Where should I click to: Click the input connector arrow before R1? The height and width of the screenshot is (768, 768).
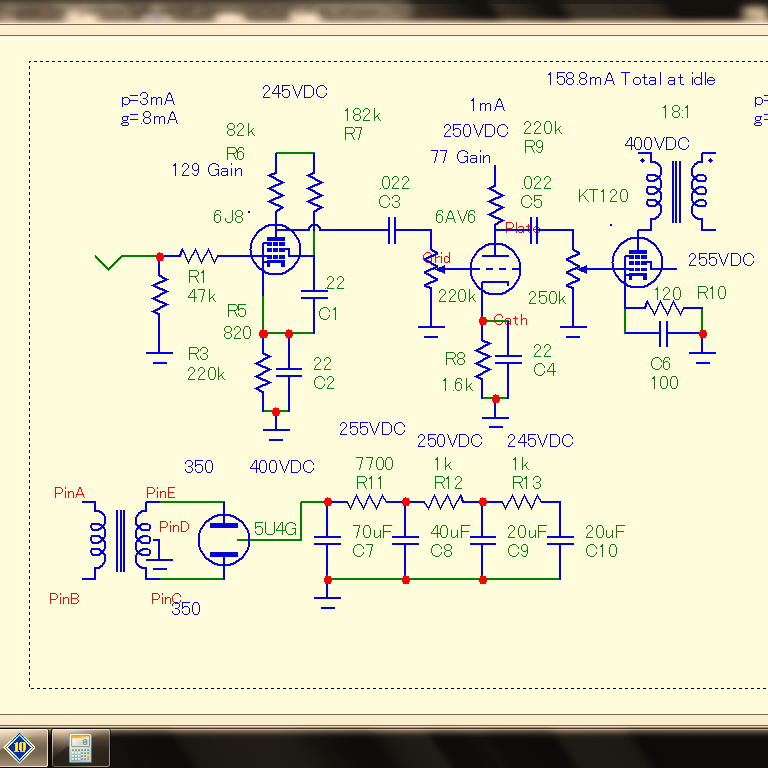[109, 262]
